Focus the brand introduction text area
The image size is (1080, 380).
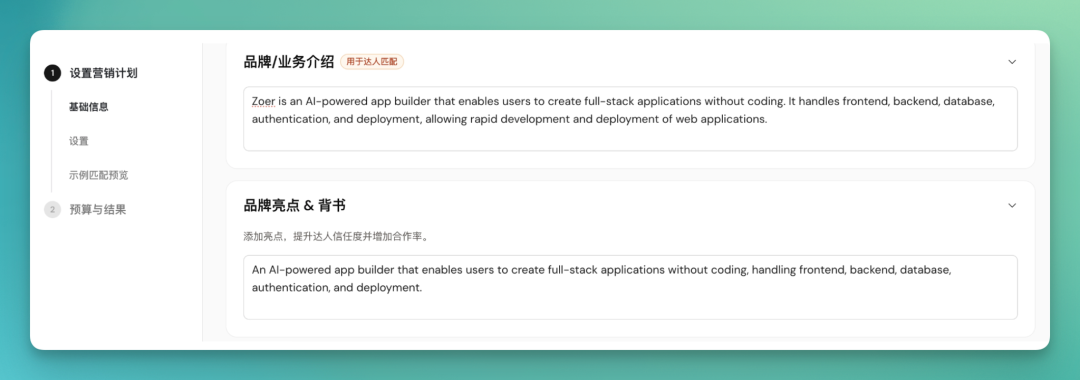point(630,118)
